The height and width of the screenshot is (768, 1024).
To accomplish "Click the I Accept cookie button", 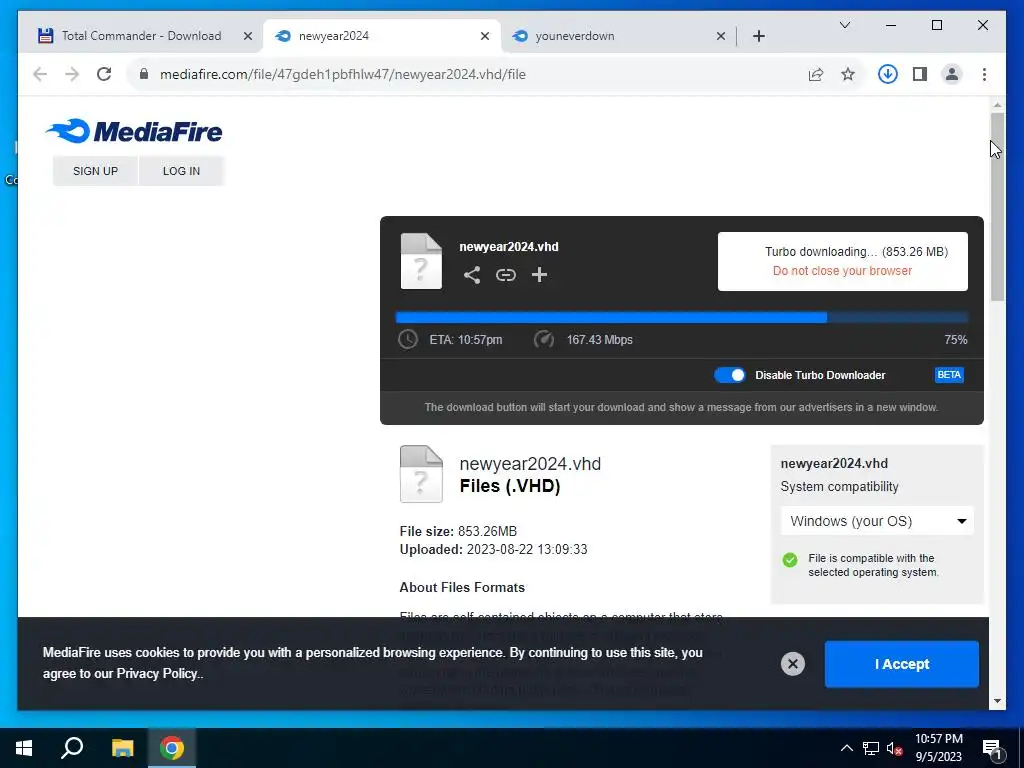I will (x=902, y=664).
